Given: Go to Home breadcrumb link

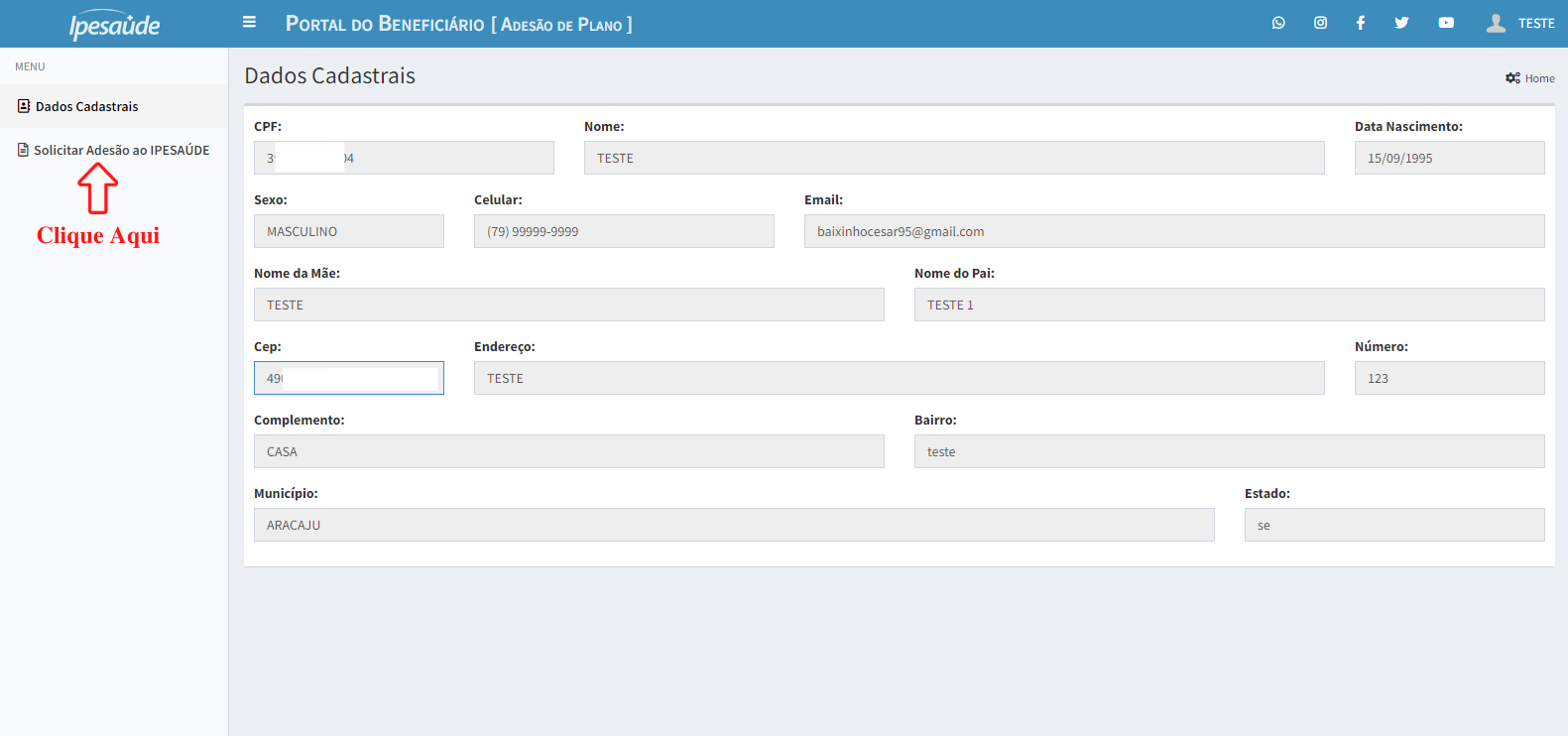Looking at the screenshot, I should click(1539, 78).
